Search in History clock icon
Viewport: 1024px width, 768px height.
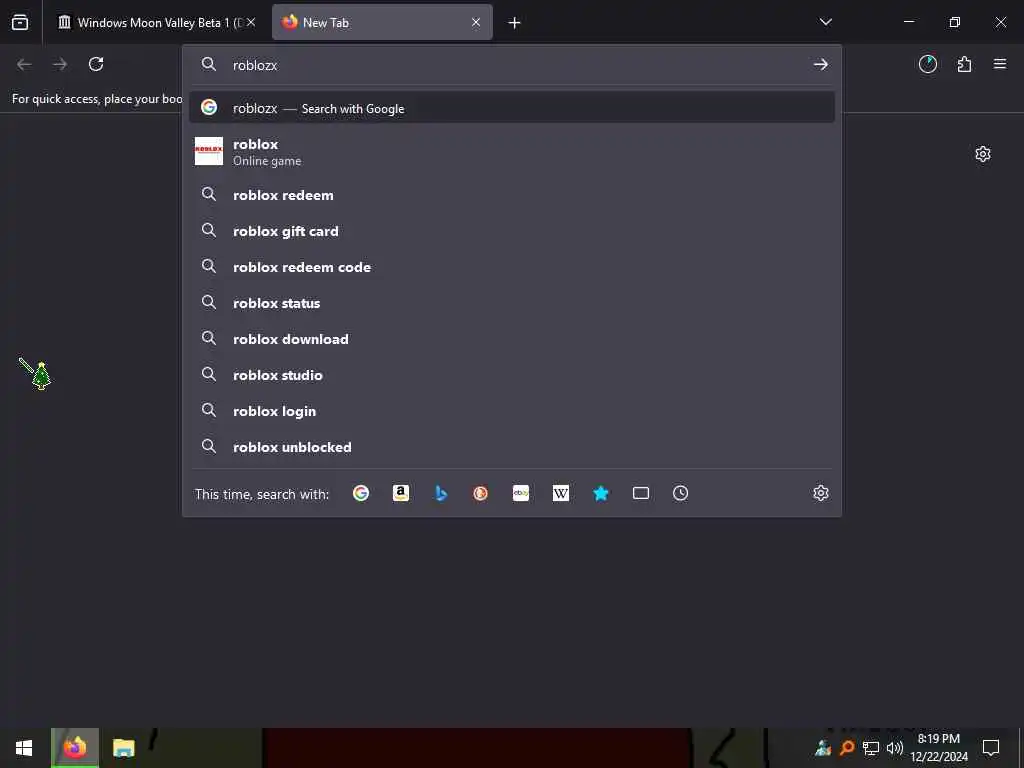pos(680,493)
